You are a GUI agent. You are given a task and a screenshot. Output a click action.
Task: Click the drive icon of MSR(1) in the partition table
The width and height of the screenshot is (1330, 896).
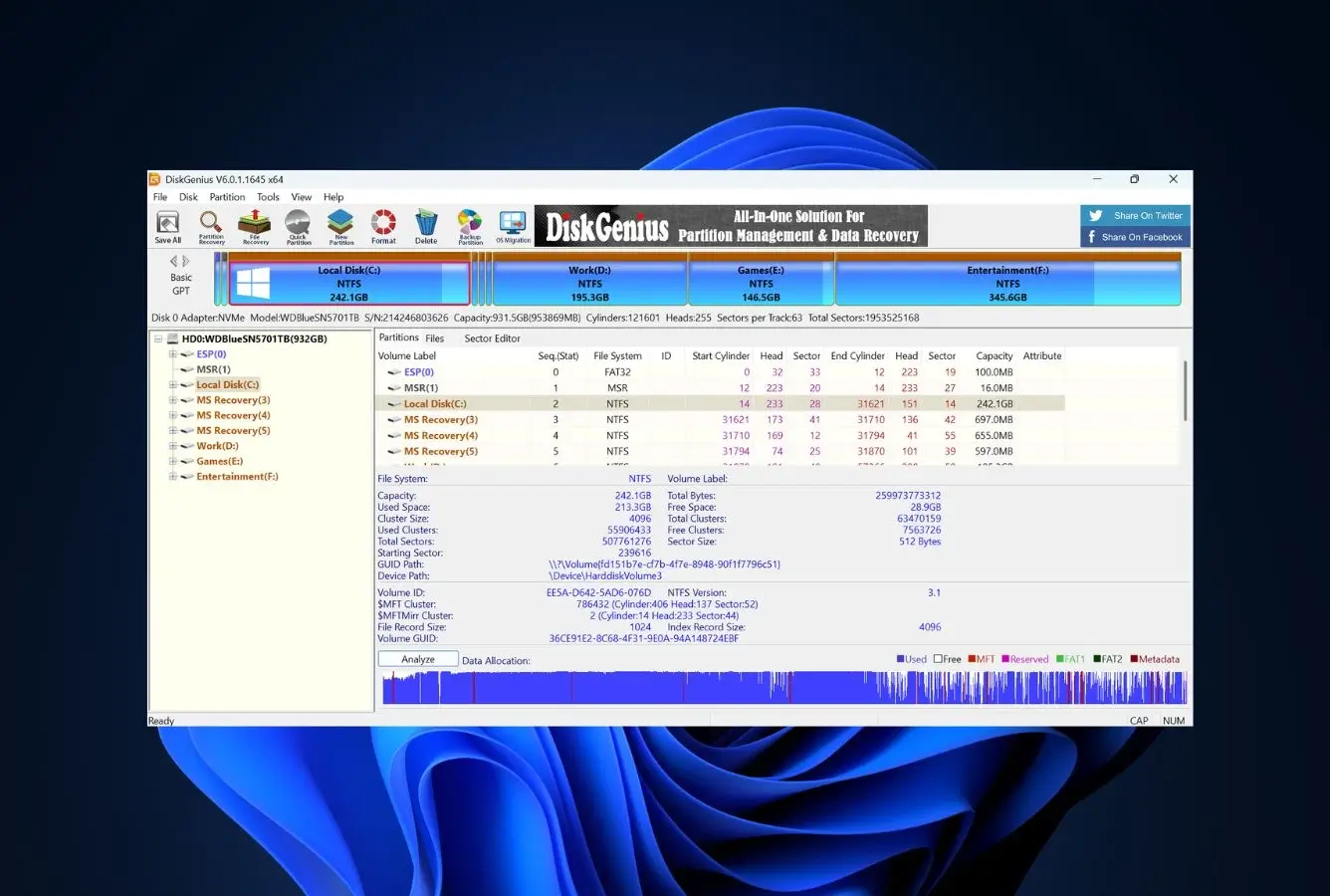pyautogui.click(x=394, y=388)
